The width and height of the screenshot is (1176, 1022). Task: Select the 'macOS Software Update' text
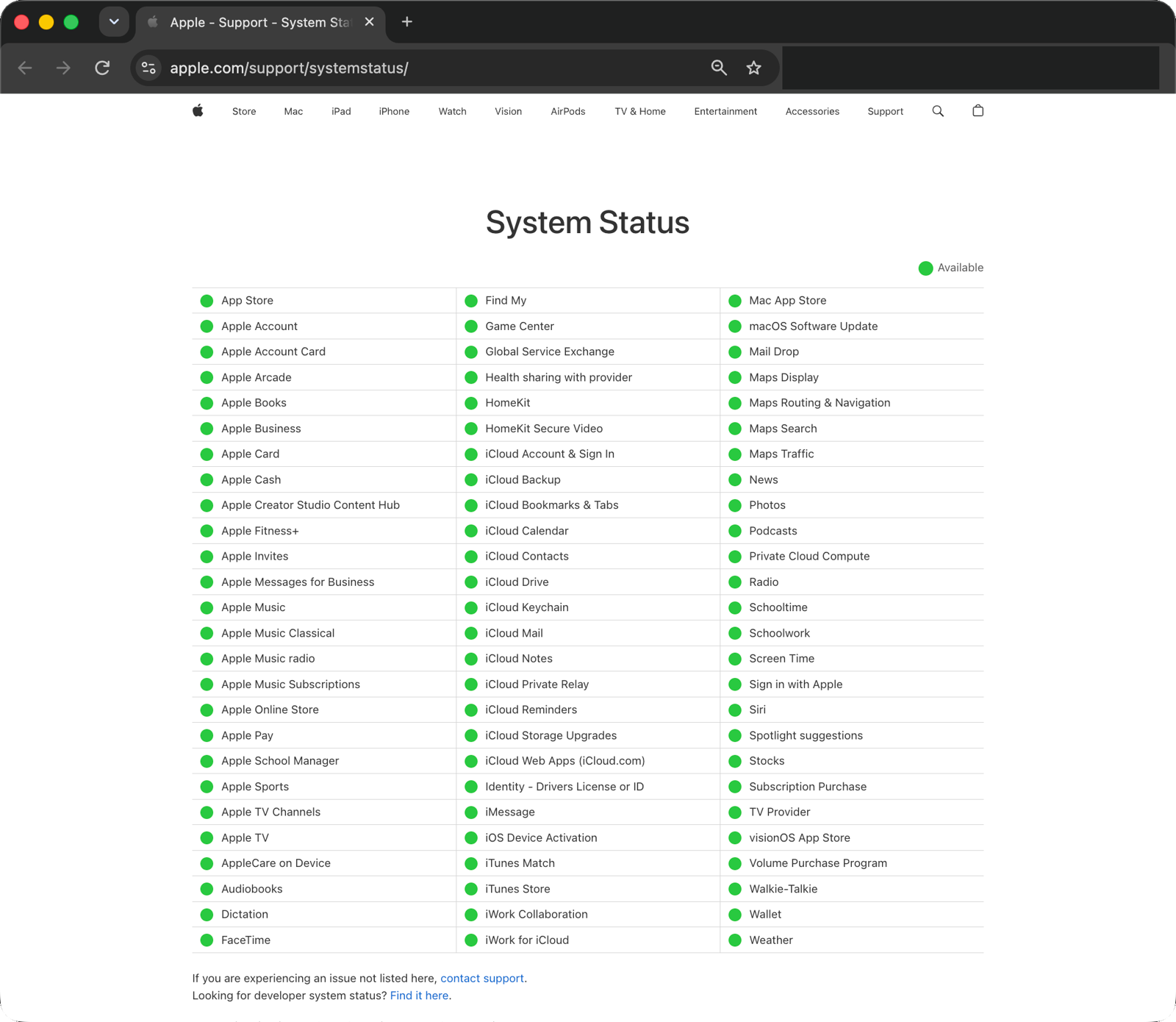(x=814, y=326)
